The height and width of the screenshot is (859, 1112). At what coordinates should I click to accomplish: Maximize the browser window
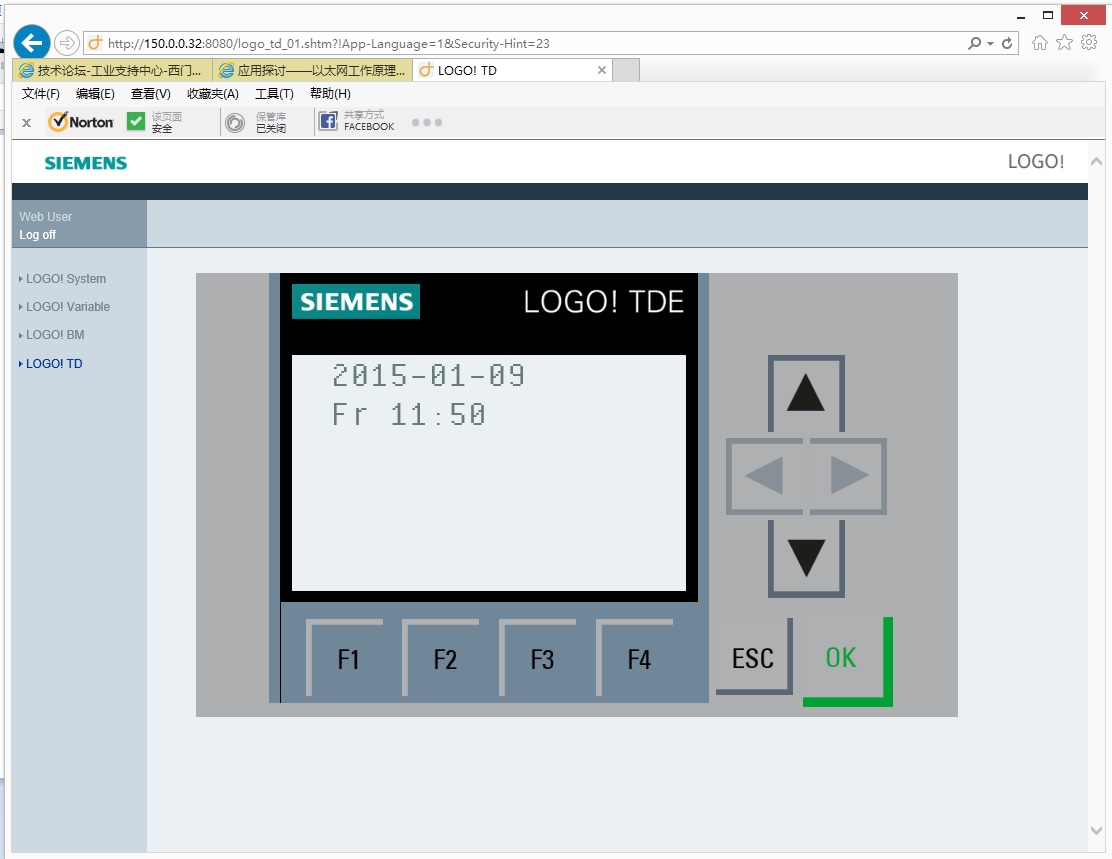1047,16
